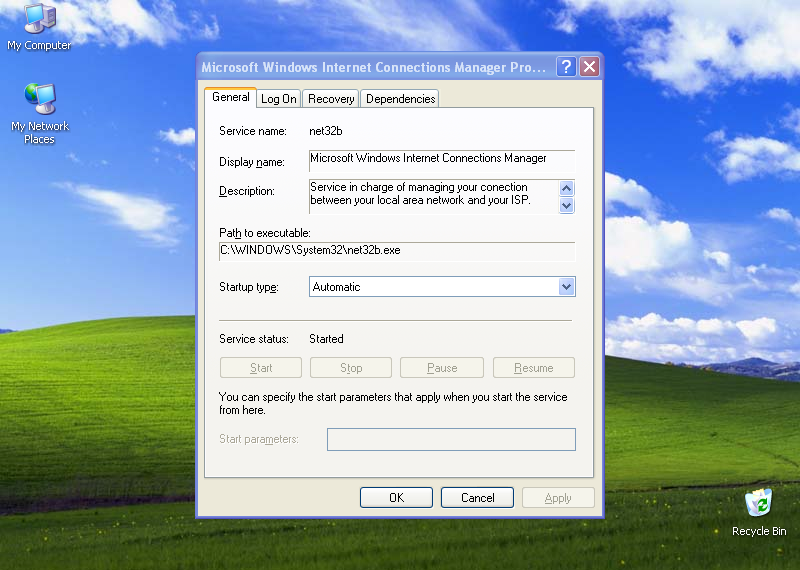Click the Display name text field
Image resolution: width=800 pixels, height=570 pixels.
441,160
